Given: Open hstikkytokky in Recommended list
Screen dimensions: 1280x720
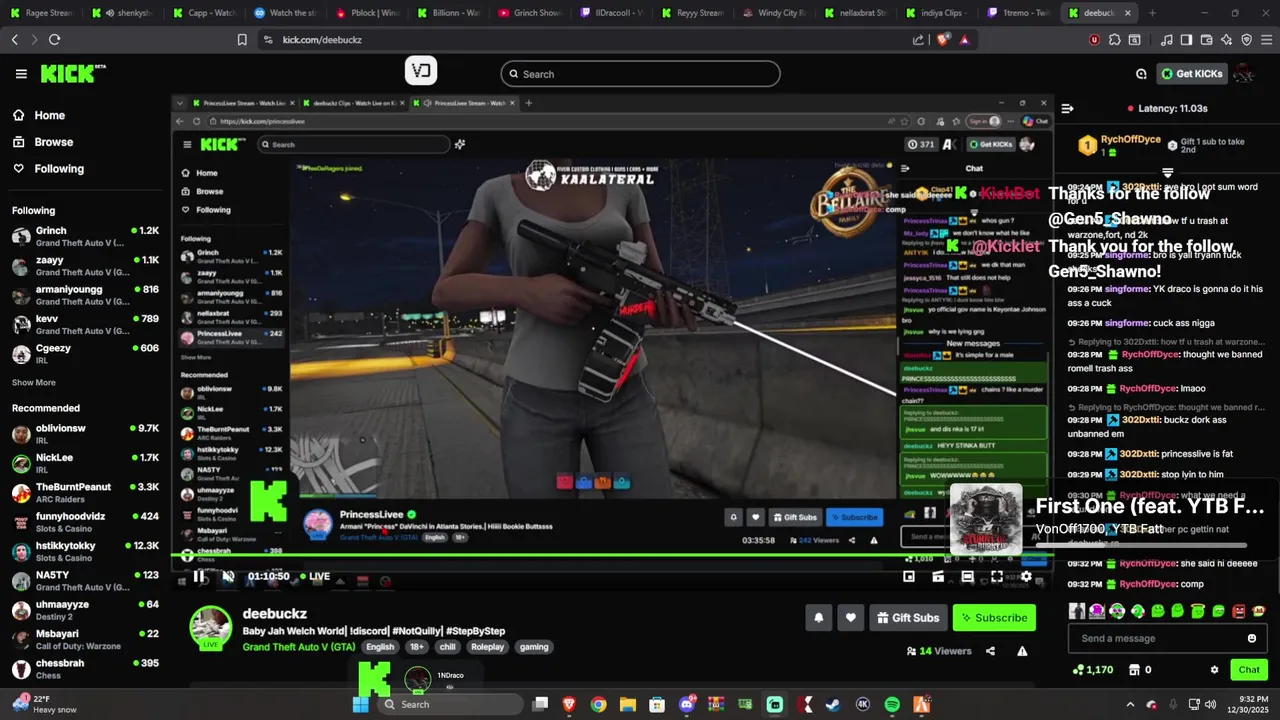Looking at the screenshot, I should pyautogui.click(x=85, y=551).
